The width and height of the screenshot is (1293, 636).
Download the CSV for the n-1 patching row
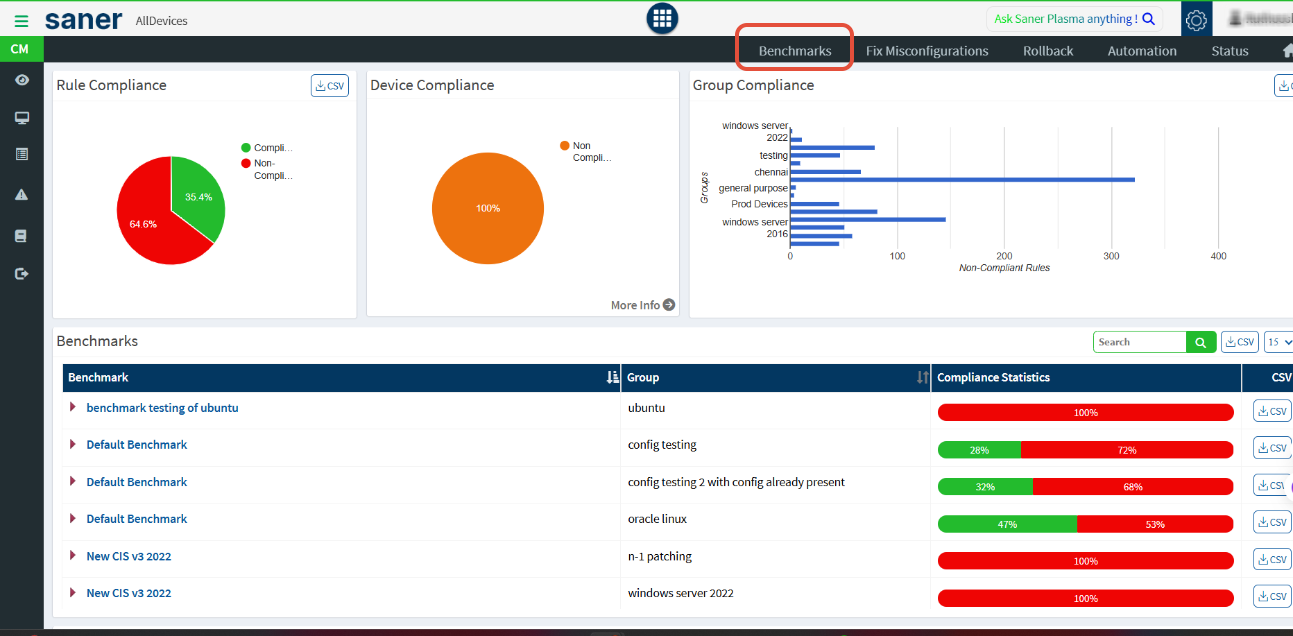(1272, 559)
